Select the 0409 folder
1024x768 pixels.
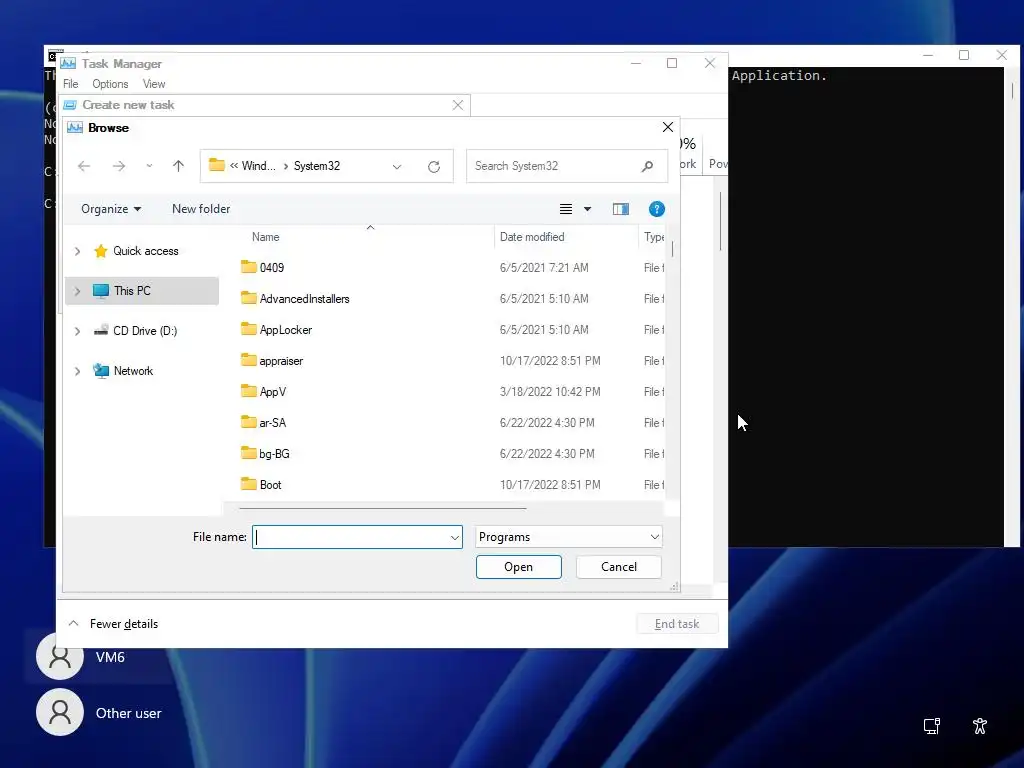[272, 268]
